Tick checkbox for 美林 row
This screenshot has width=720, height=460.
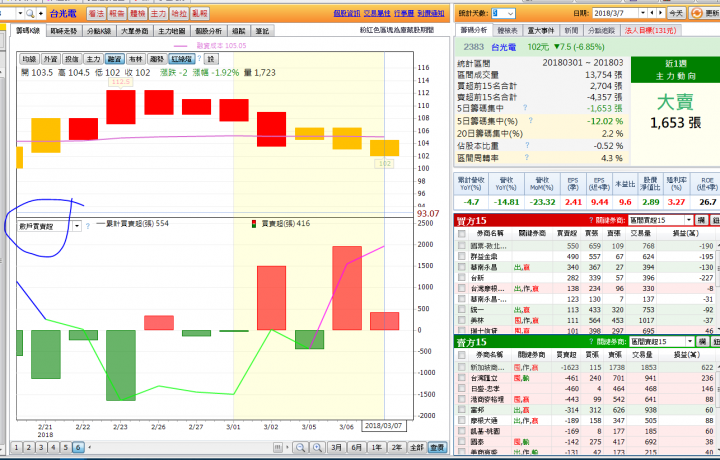click(x=462, y=320)
